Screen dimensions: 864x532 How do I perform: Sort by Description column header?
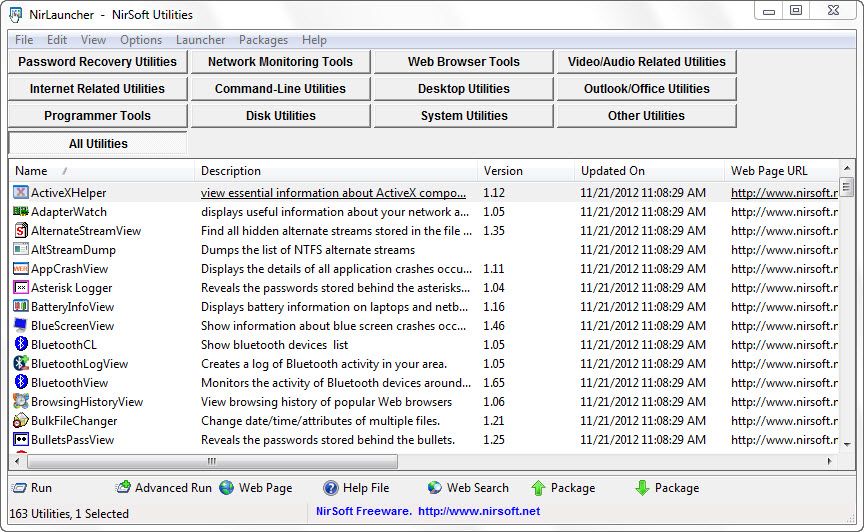pyautogui.click(x=336, y=171)
